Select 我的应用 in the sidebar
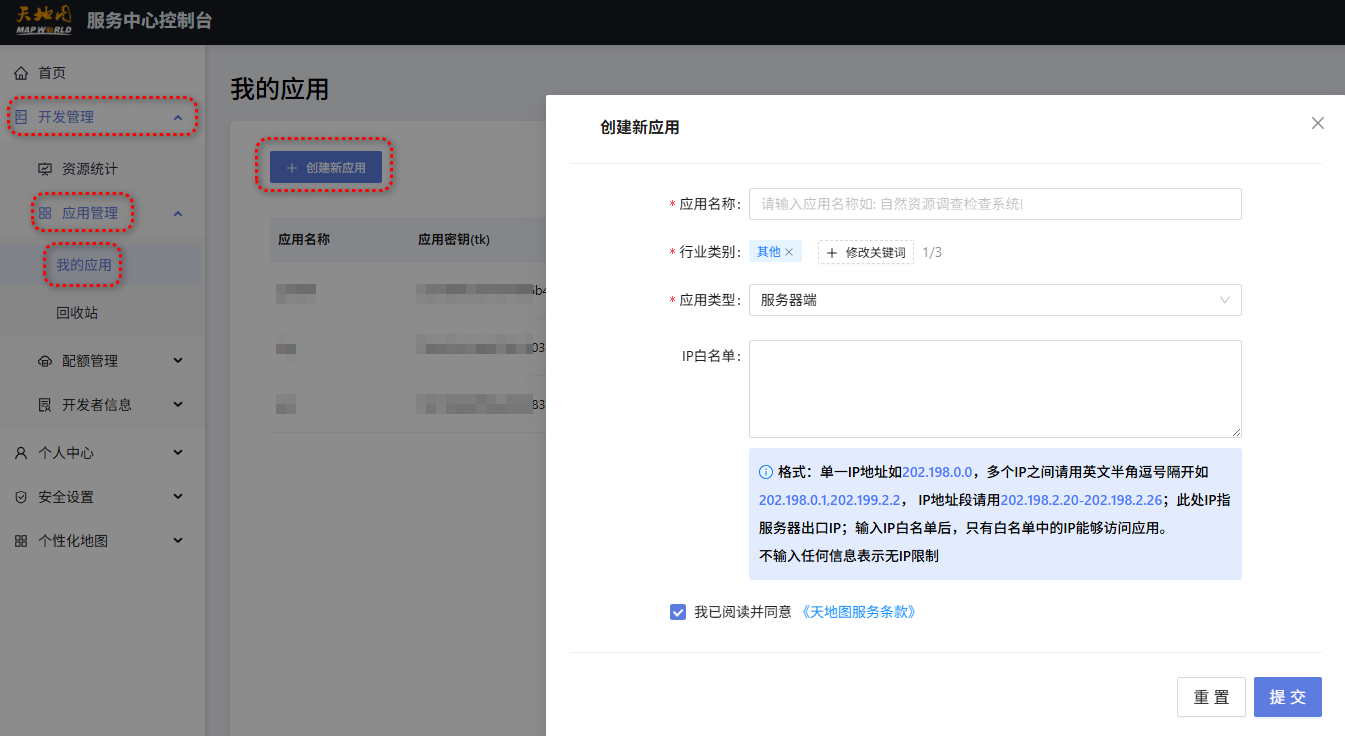The image size is (1345, 736). coord(84,265)
